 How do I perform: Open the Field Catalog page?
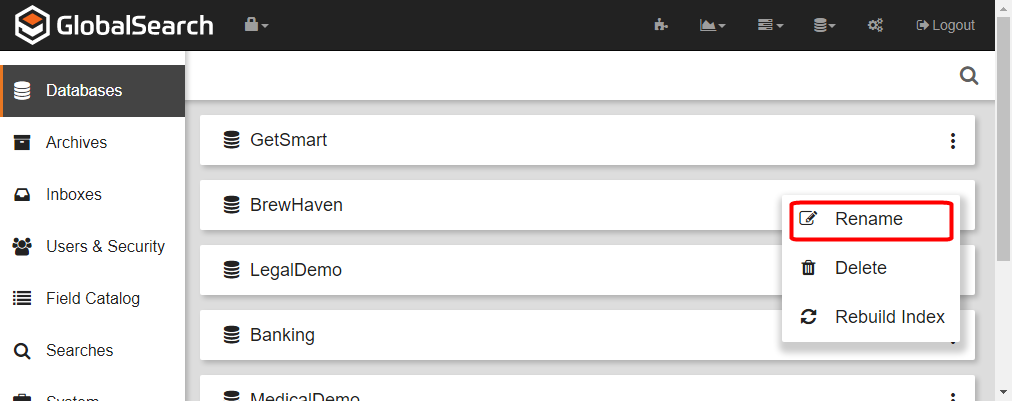pos(92,299)
